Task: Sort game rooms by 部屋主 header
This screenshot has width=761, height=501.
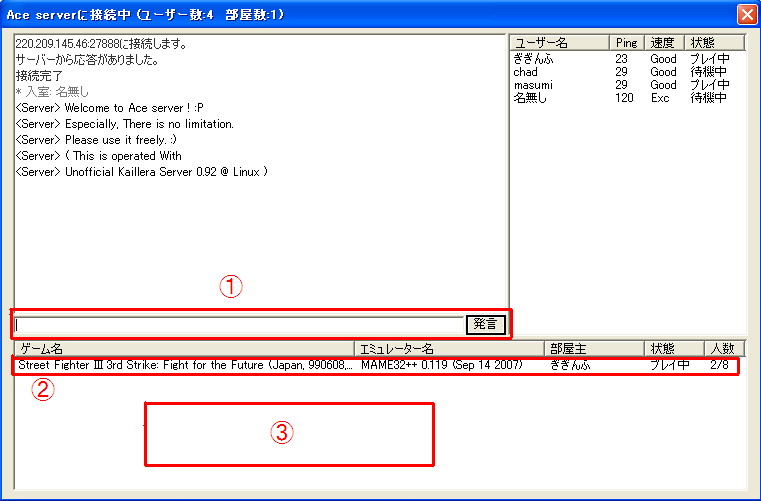Action: [x=594, y=348]
